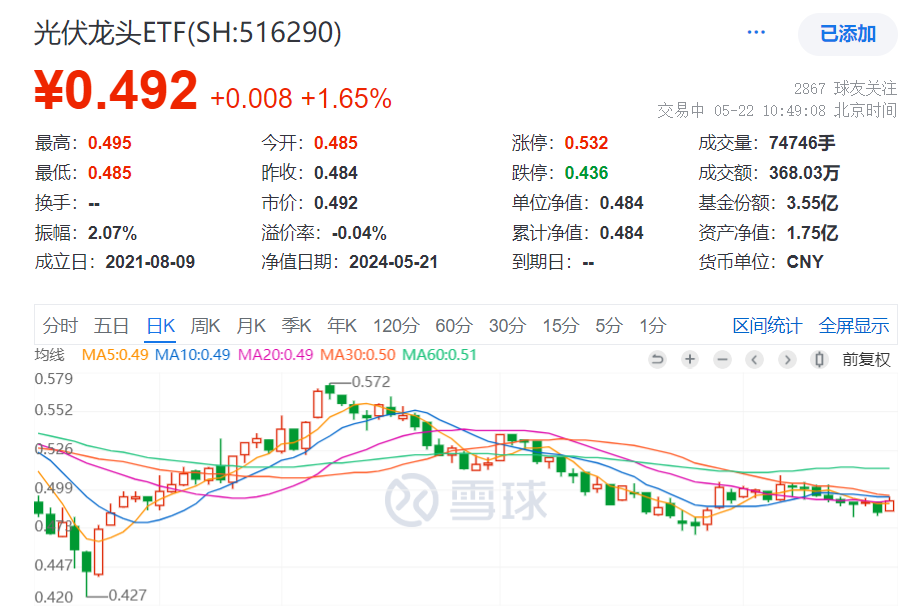Switch to the 30分 interval tab
This screenshot has width=919, height=606.
[x=508, y=325]
